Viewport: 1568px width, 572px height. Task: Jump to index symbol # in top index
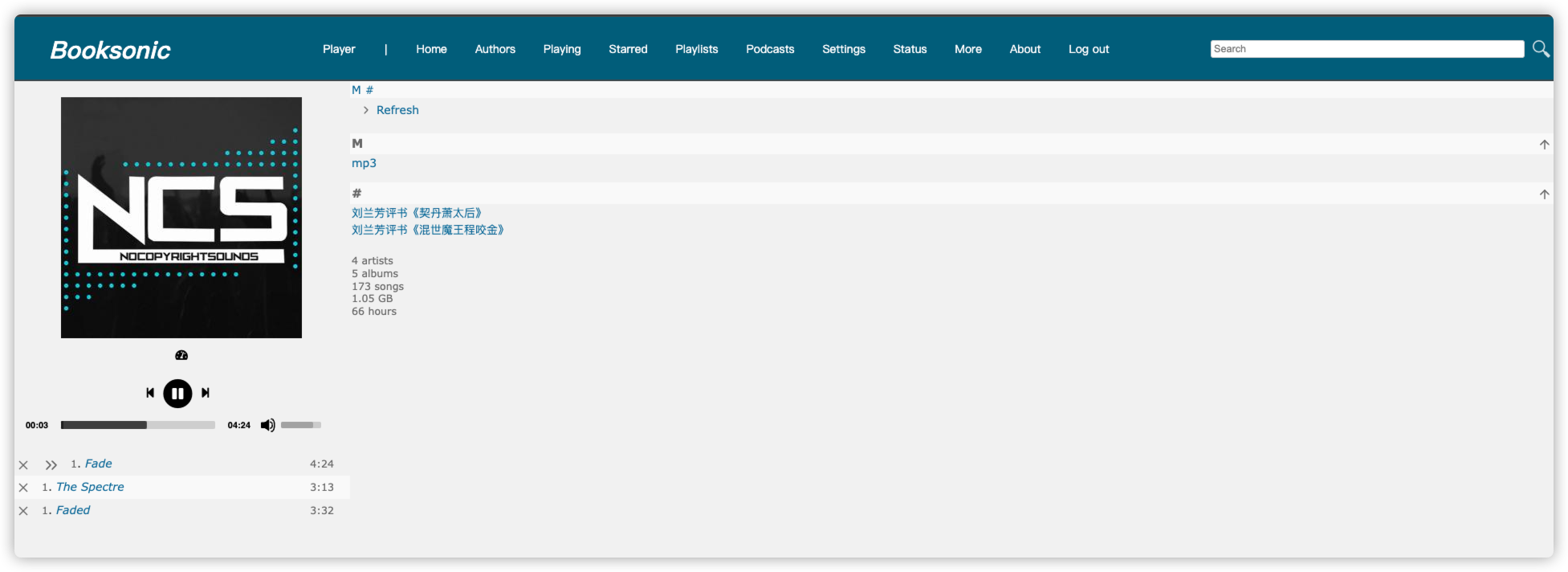(x=369, y=90)
